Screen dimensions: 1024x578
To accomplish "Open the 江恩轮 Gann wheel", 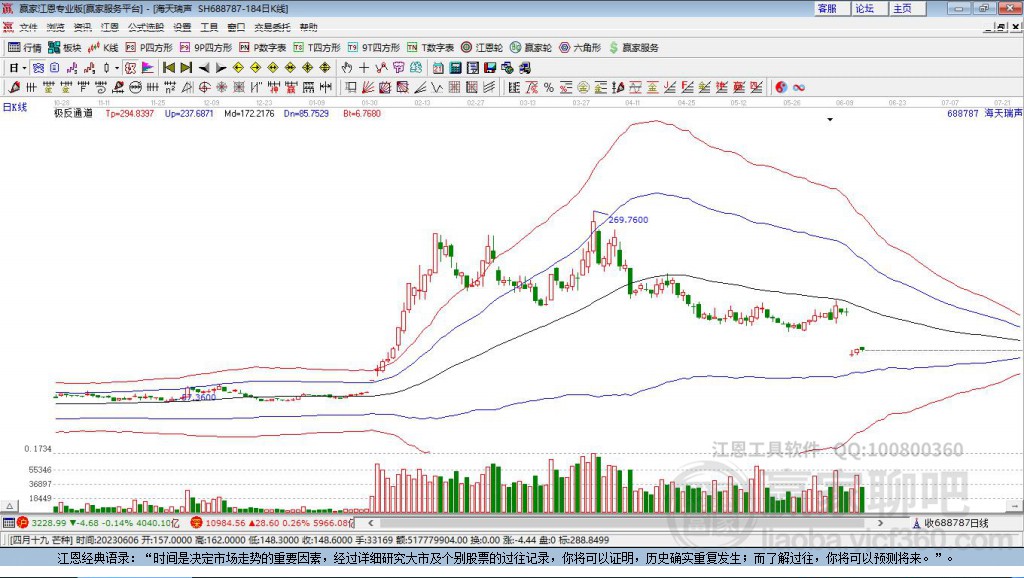I will 481,48.
